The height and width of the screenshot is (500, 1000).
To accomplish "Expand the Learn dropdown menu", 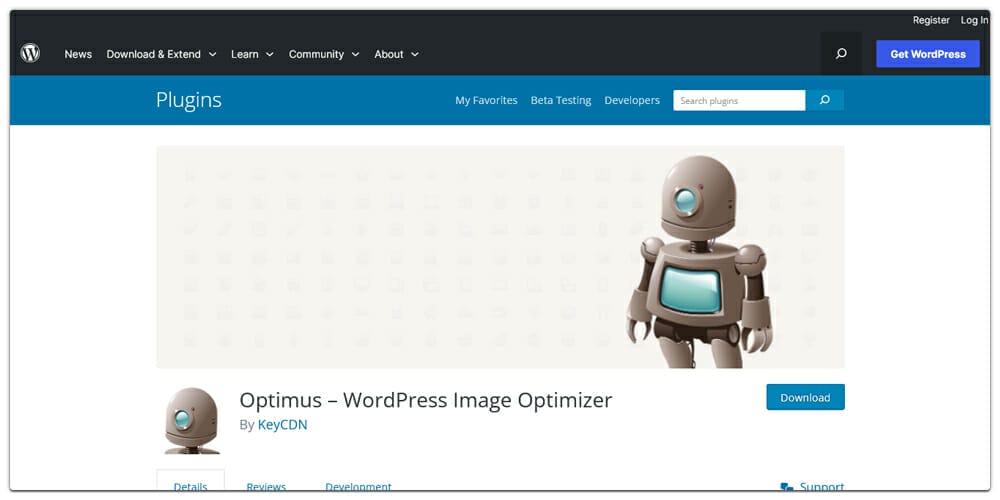I will point(253,54).
